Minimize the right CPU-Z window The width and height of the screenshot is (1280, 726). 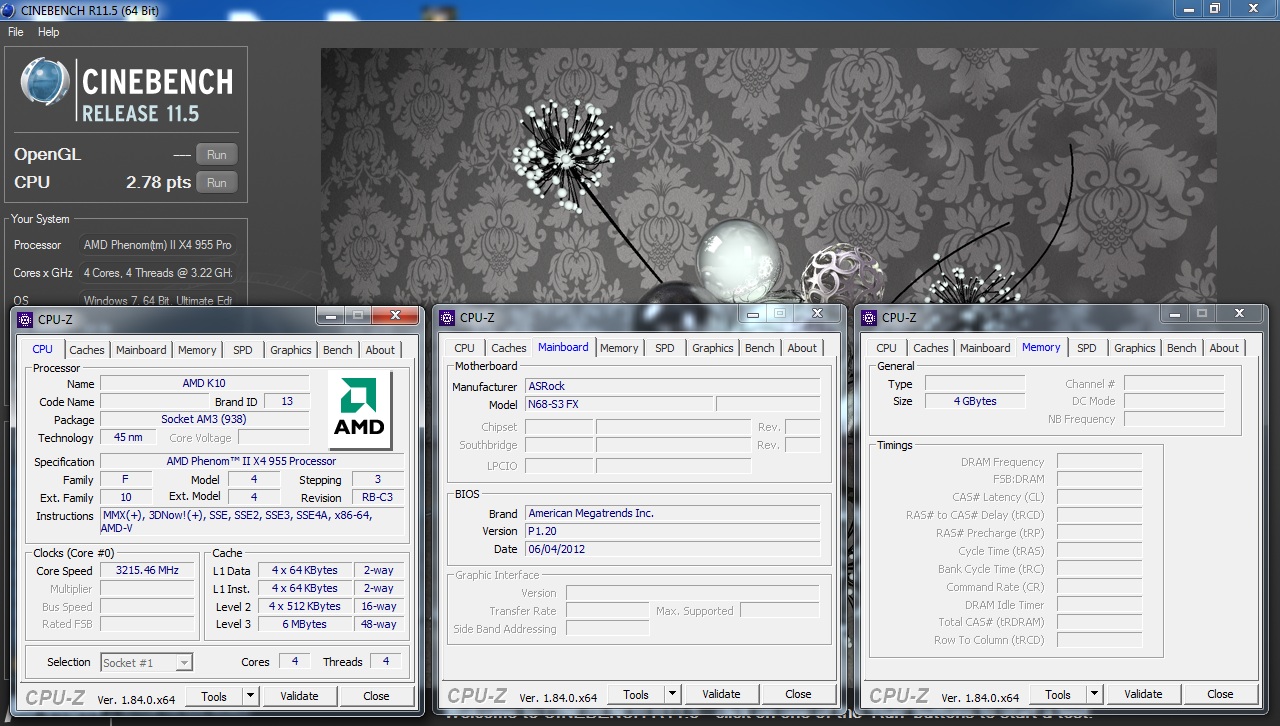tap(1174, 314)
